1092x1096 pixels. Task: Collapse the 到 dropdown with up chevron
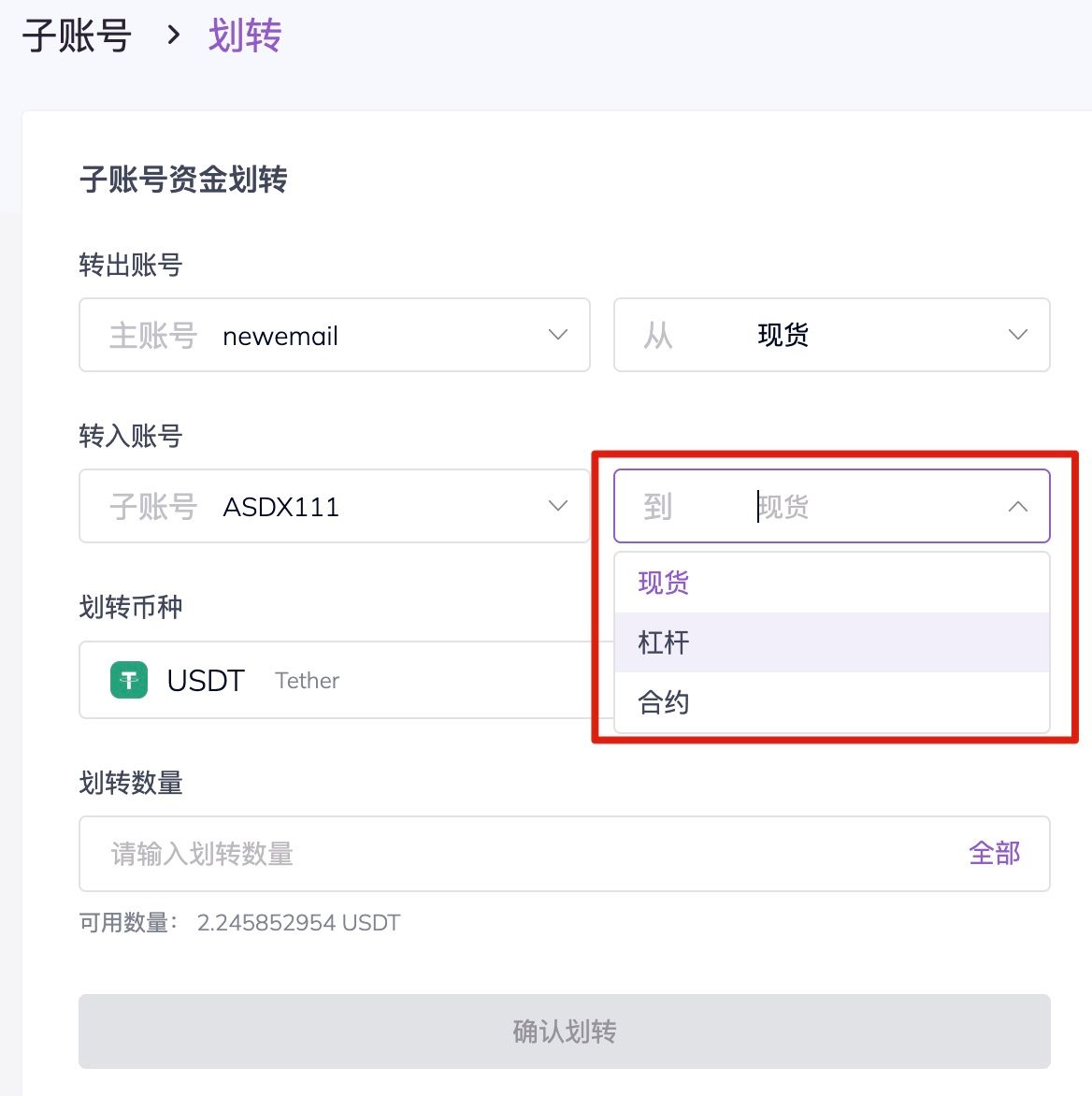tap(1018, 507)
